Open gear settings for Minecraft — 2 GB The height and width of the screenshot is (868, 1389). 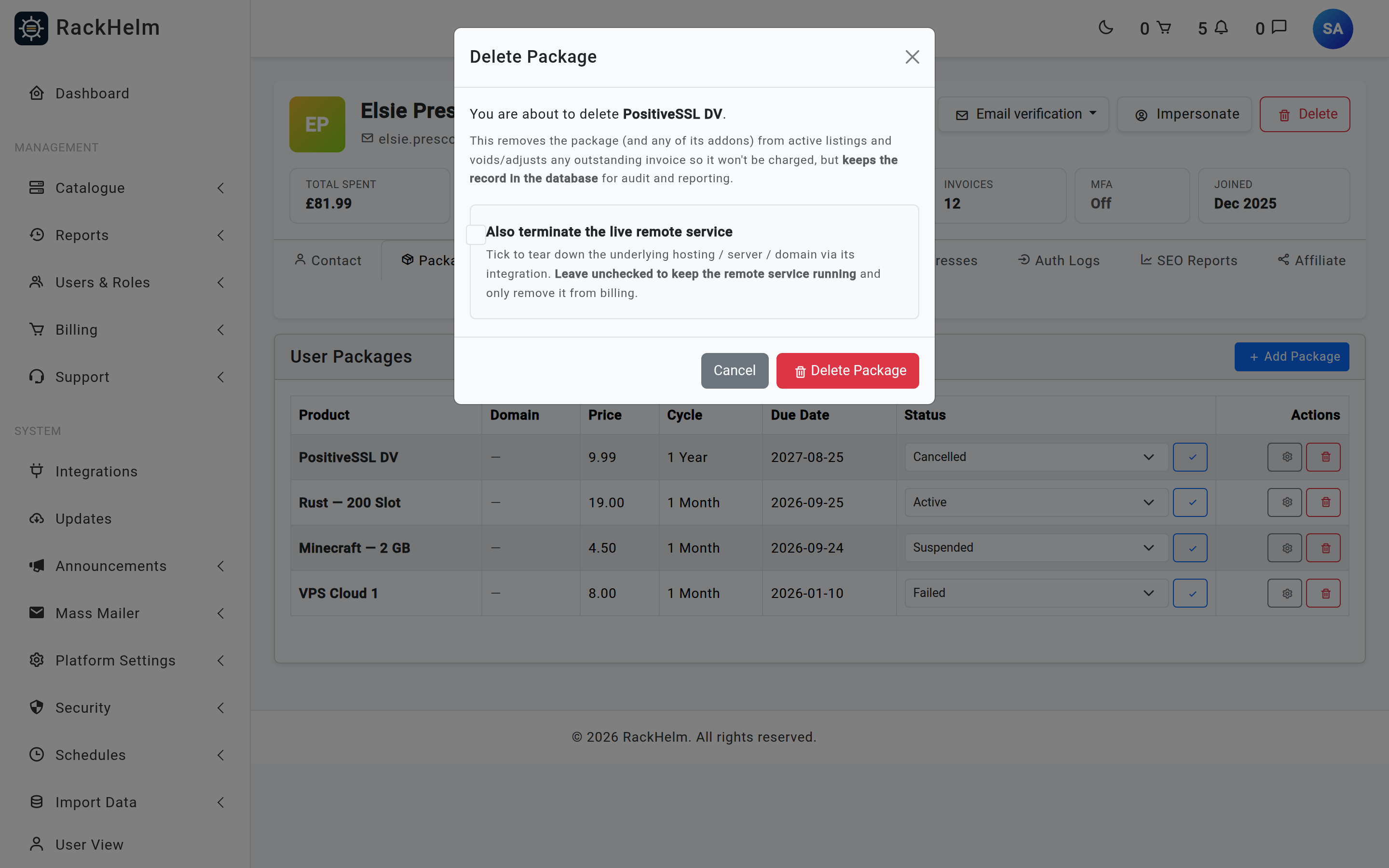(1284, 548)
